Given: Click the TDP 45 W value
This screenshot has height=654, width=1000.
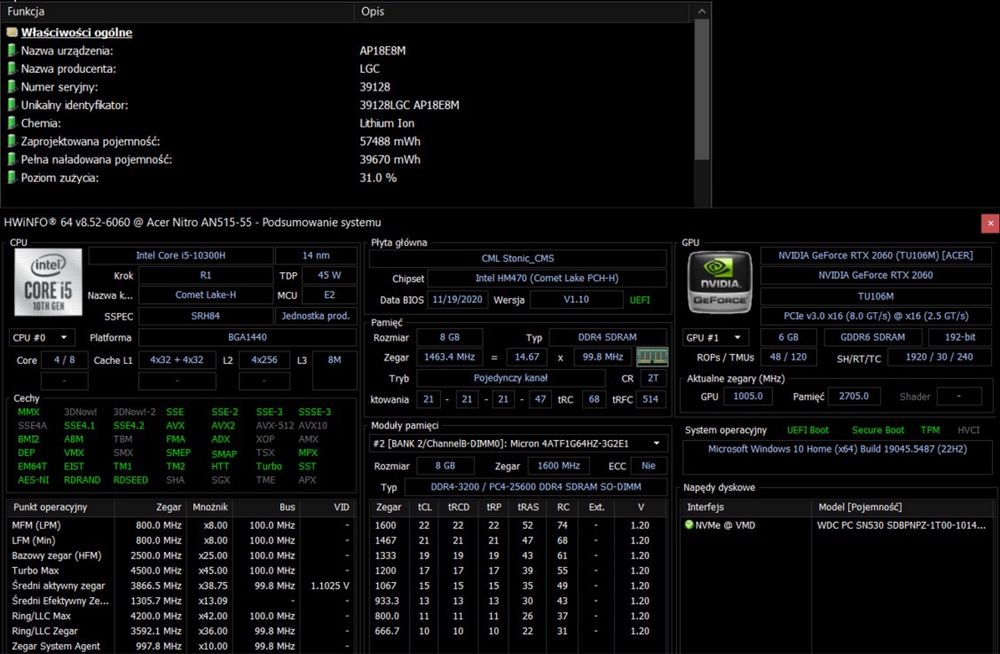Looking at the screenshot, I should pos(329,276).
